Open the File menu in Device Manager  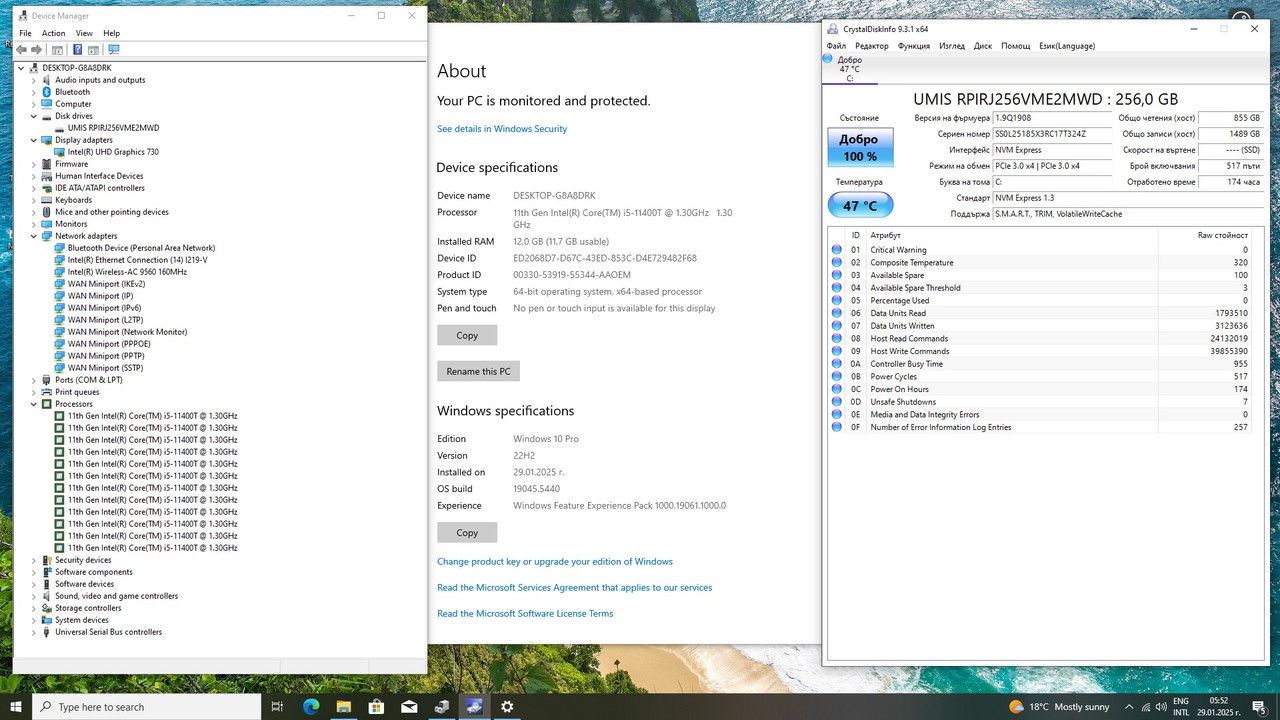point(25,33)
